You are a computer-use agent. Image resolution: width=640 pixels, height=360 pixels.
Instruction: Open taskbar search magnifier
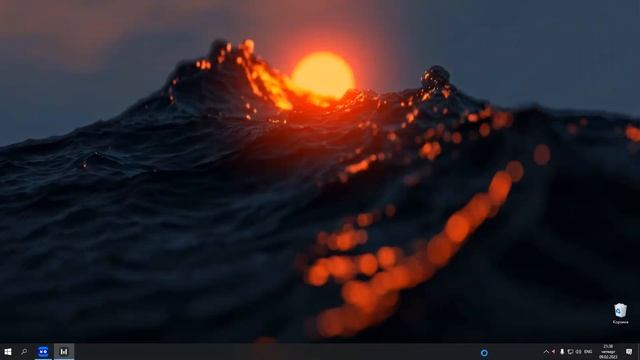24,351
